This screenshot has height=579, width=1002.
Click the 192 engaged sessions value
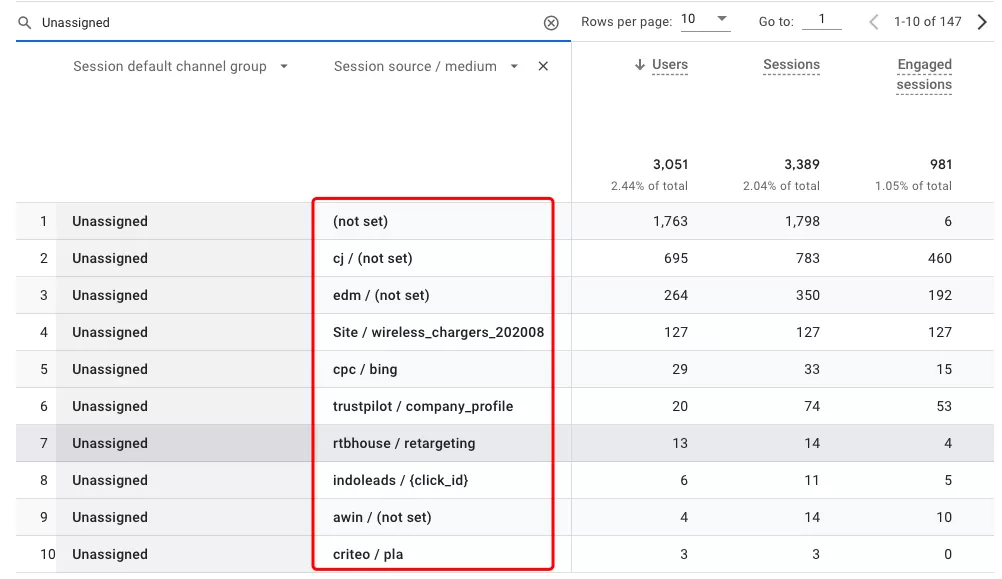tap(940, 295)
